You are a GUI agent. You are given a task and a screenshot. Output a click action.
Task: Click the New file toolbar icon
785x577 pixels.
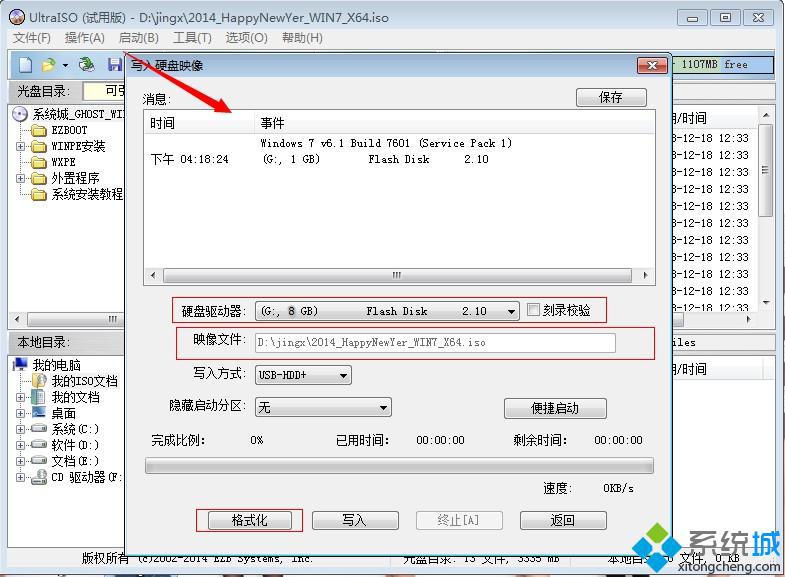[26, 65]
